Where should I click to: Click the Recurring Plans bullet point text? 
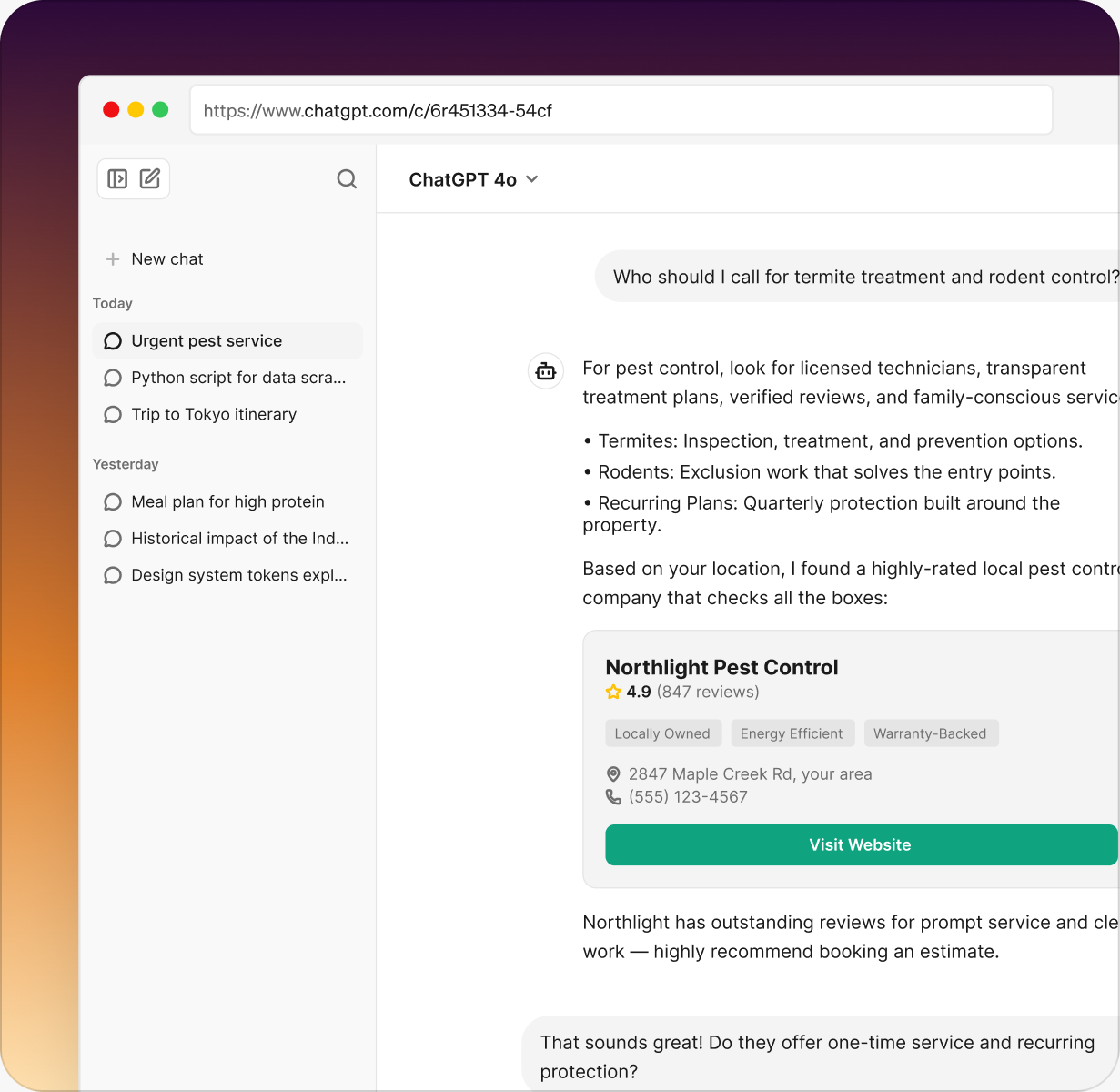[822, 514]
